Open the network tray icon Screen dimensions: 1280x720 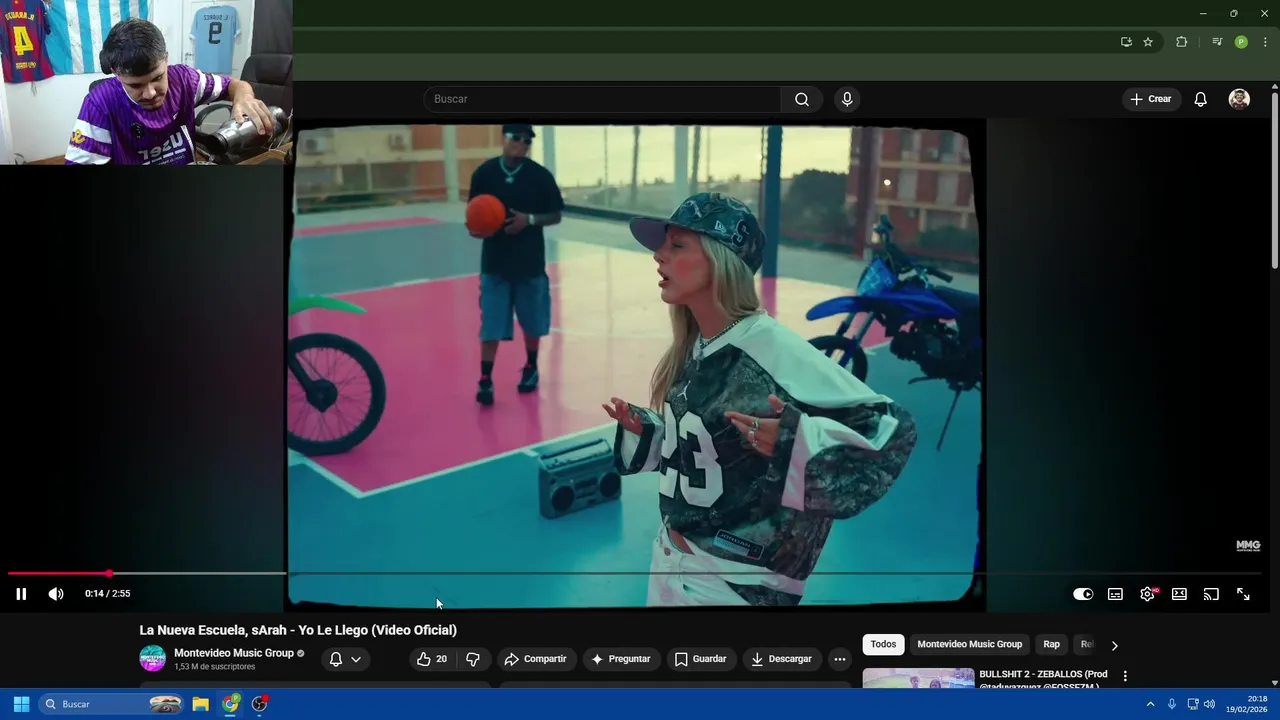pos(1193,704)
